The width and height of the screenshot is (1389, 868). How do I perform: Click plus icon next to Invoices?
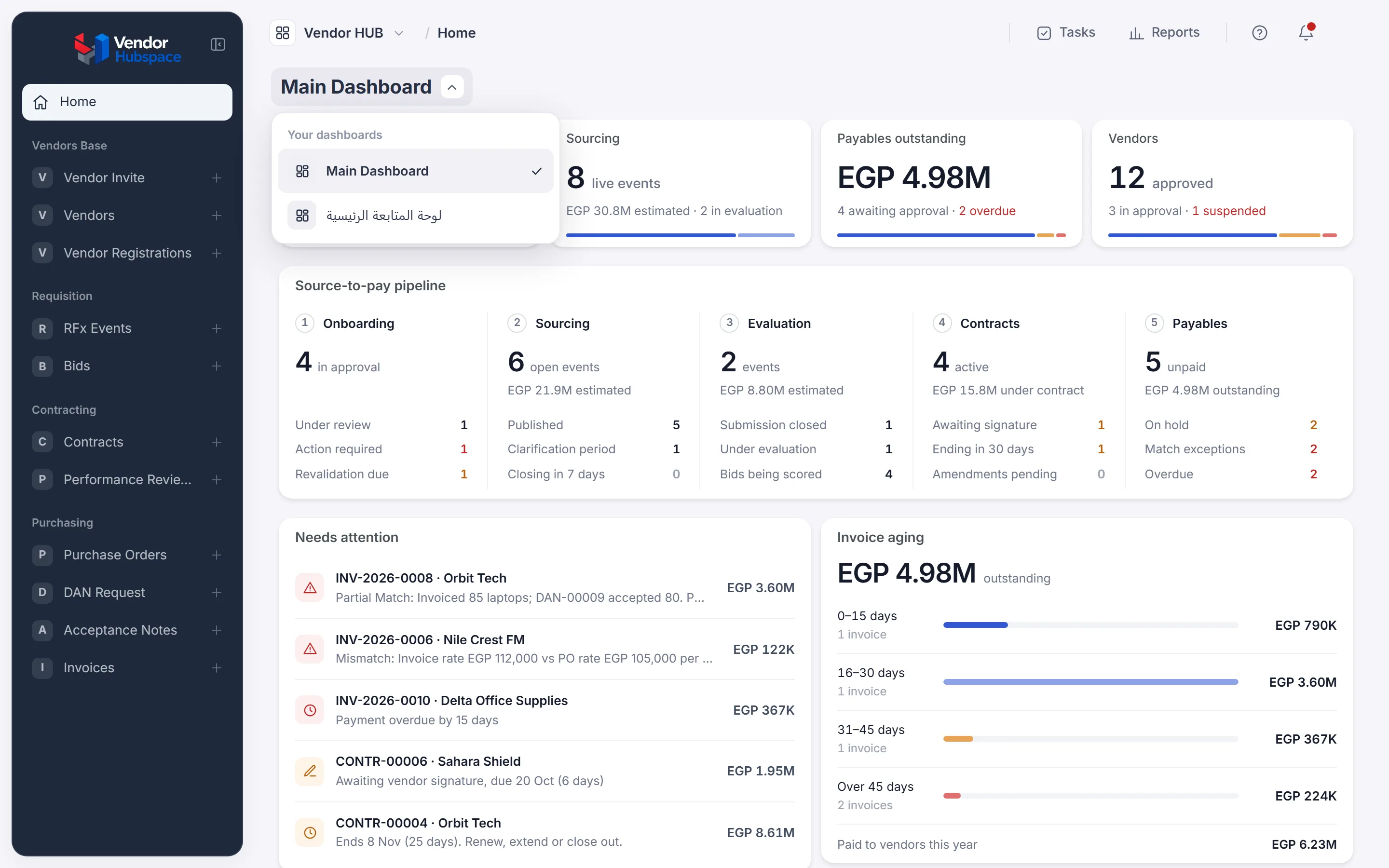[217, 668]
